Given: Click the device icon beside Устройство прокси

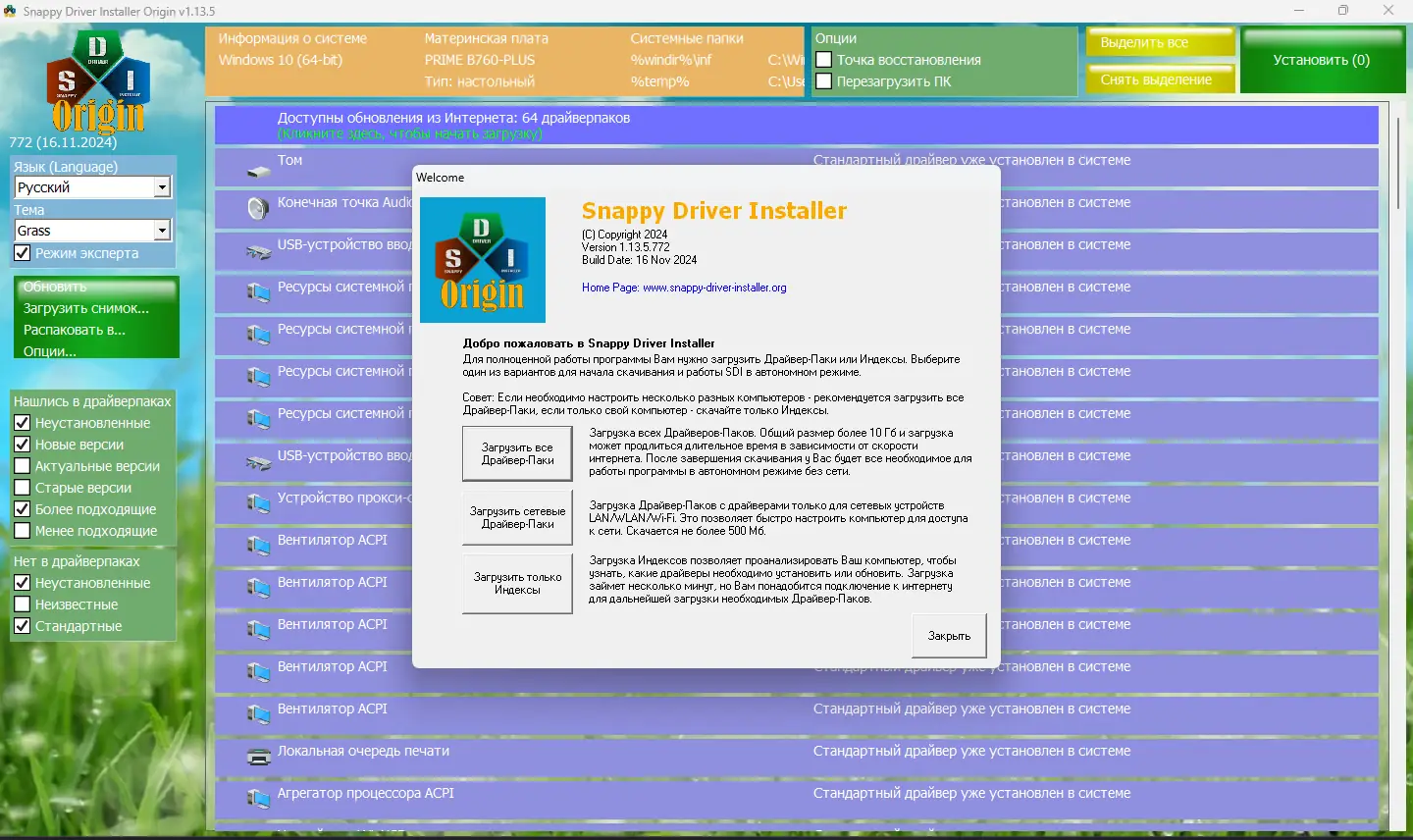Looking at the screenshot, I should coord(258,503).
